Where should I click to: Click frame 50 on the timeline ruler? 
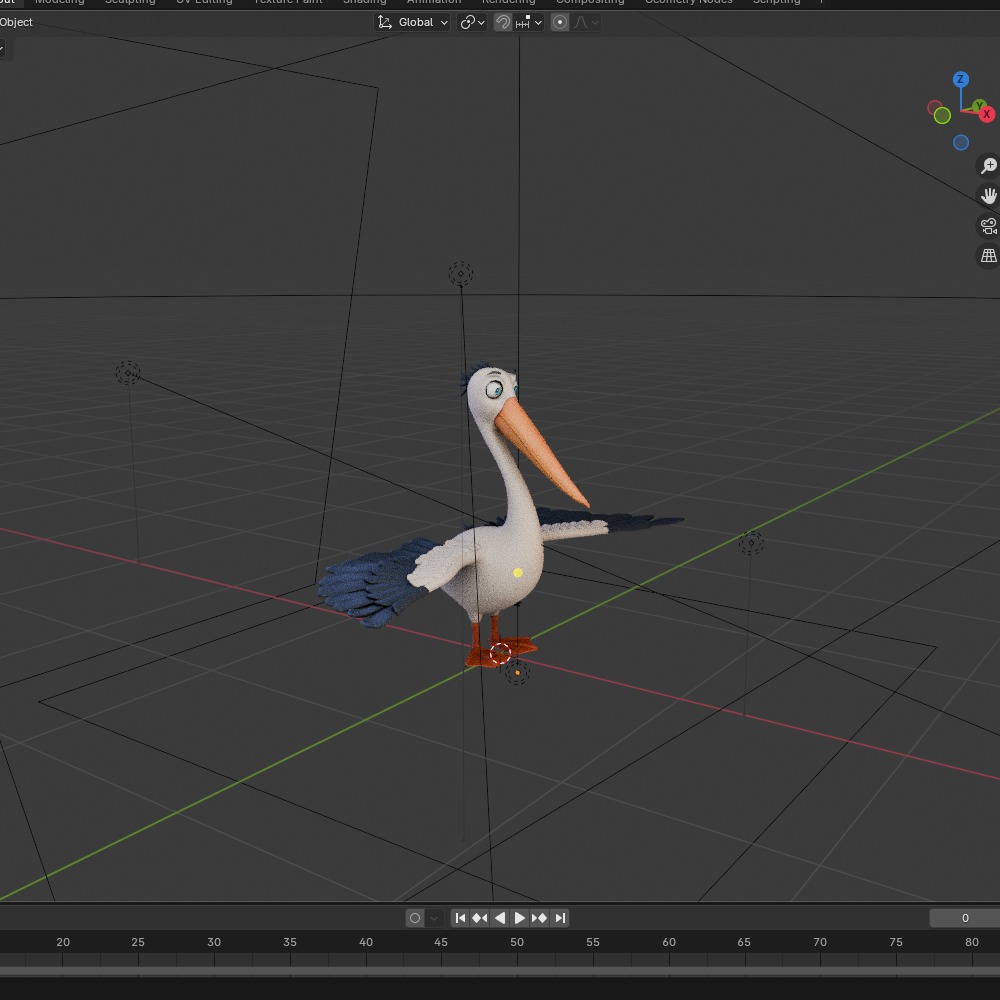click(517, 942)
